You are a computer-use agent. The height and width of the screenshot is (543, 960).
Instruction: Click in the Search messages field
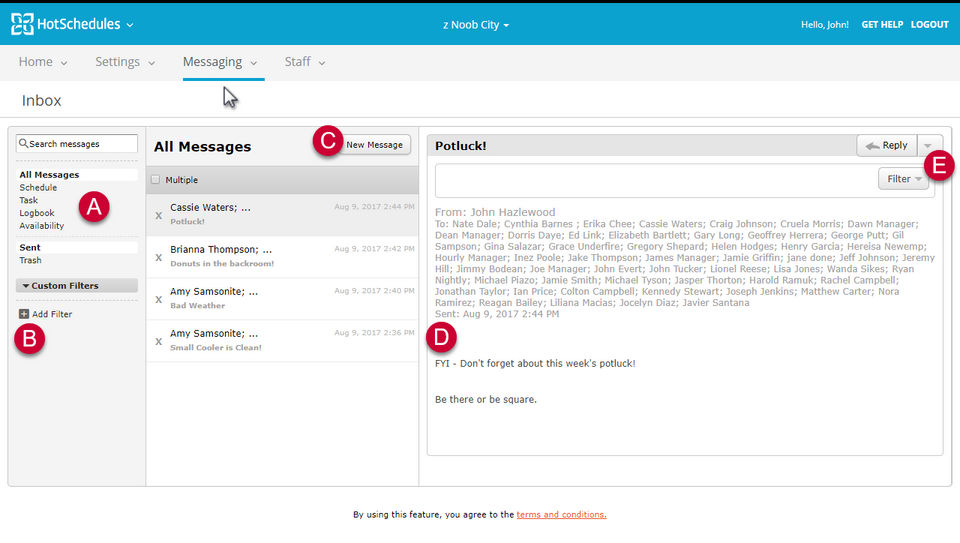coord(77,143)
